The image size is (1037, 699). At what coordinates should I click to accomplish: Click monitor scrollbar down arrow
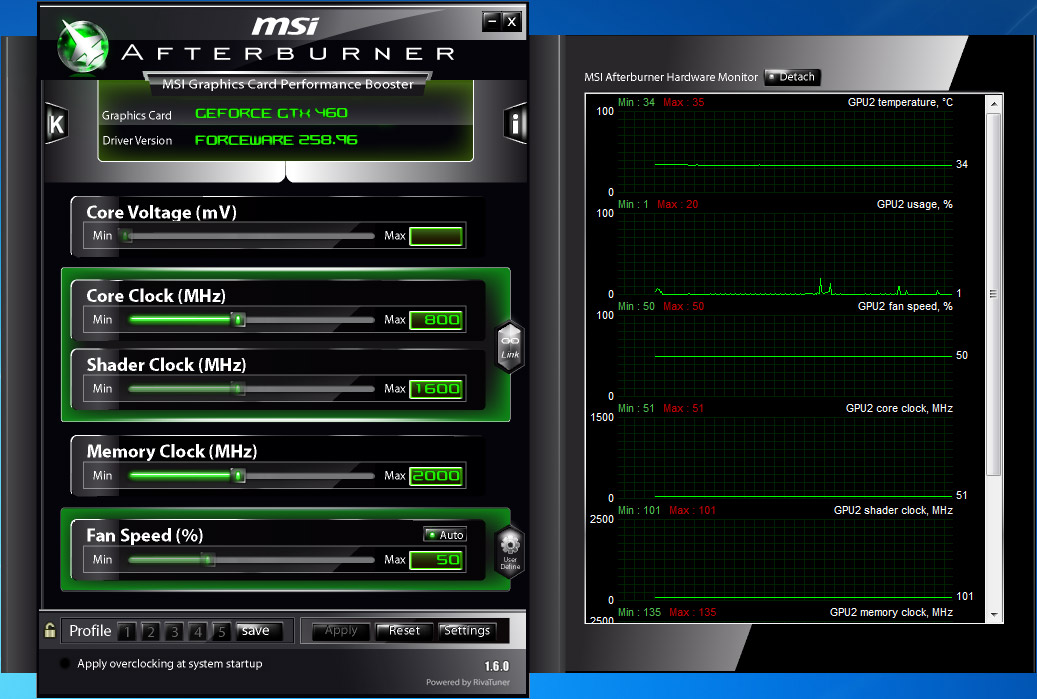point(993,614)
